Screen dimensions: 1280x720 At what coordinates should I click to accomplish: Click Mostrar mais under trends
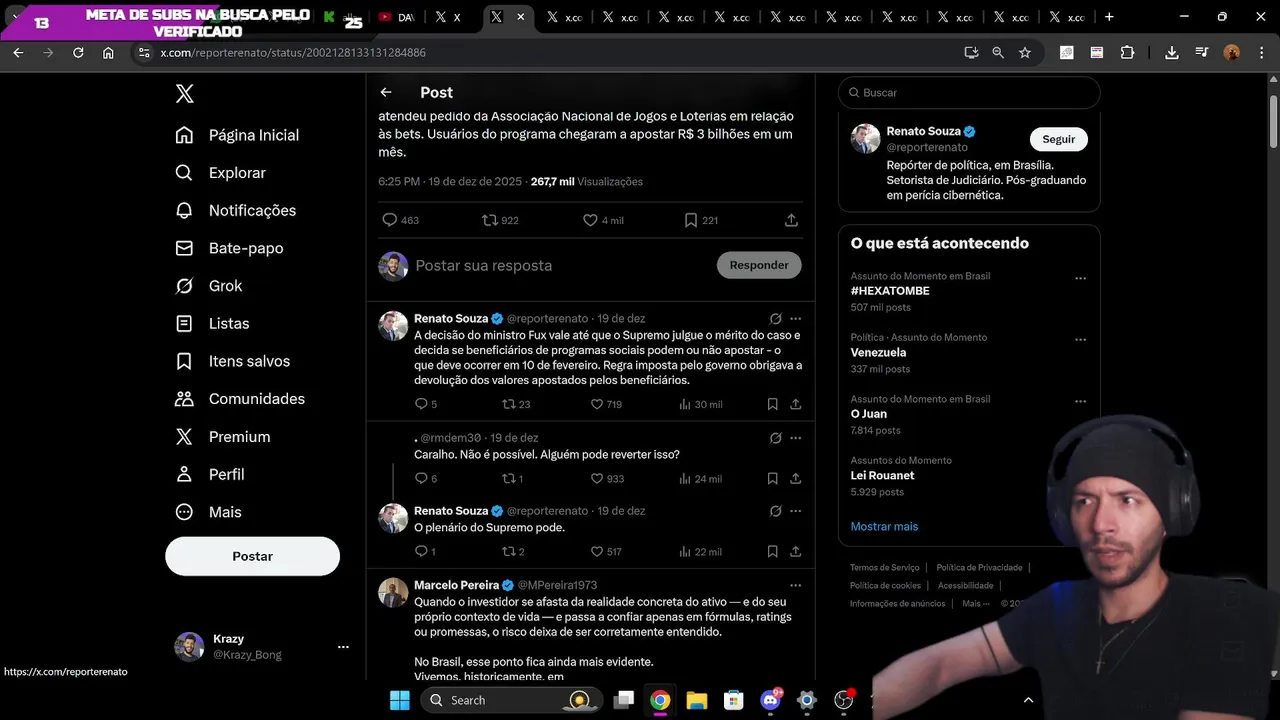[x=884, y=526]
